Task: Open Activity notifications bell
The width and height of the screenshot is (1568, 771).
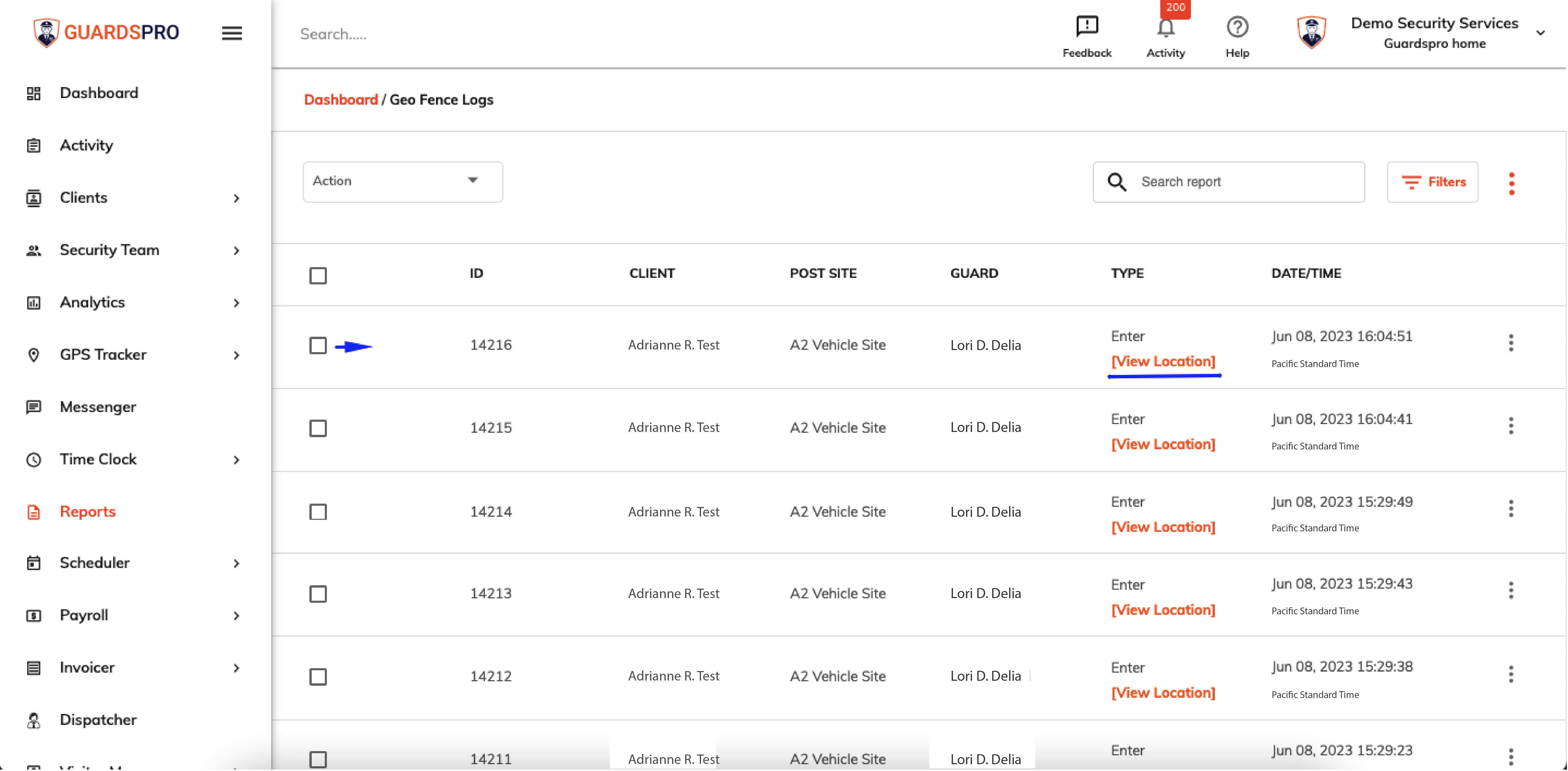Action: click(1165, 28)
